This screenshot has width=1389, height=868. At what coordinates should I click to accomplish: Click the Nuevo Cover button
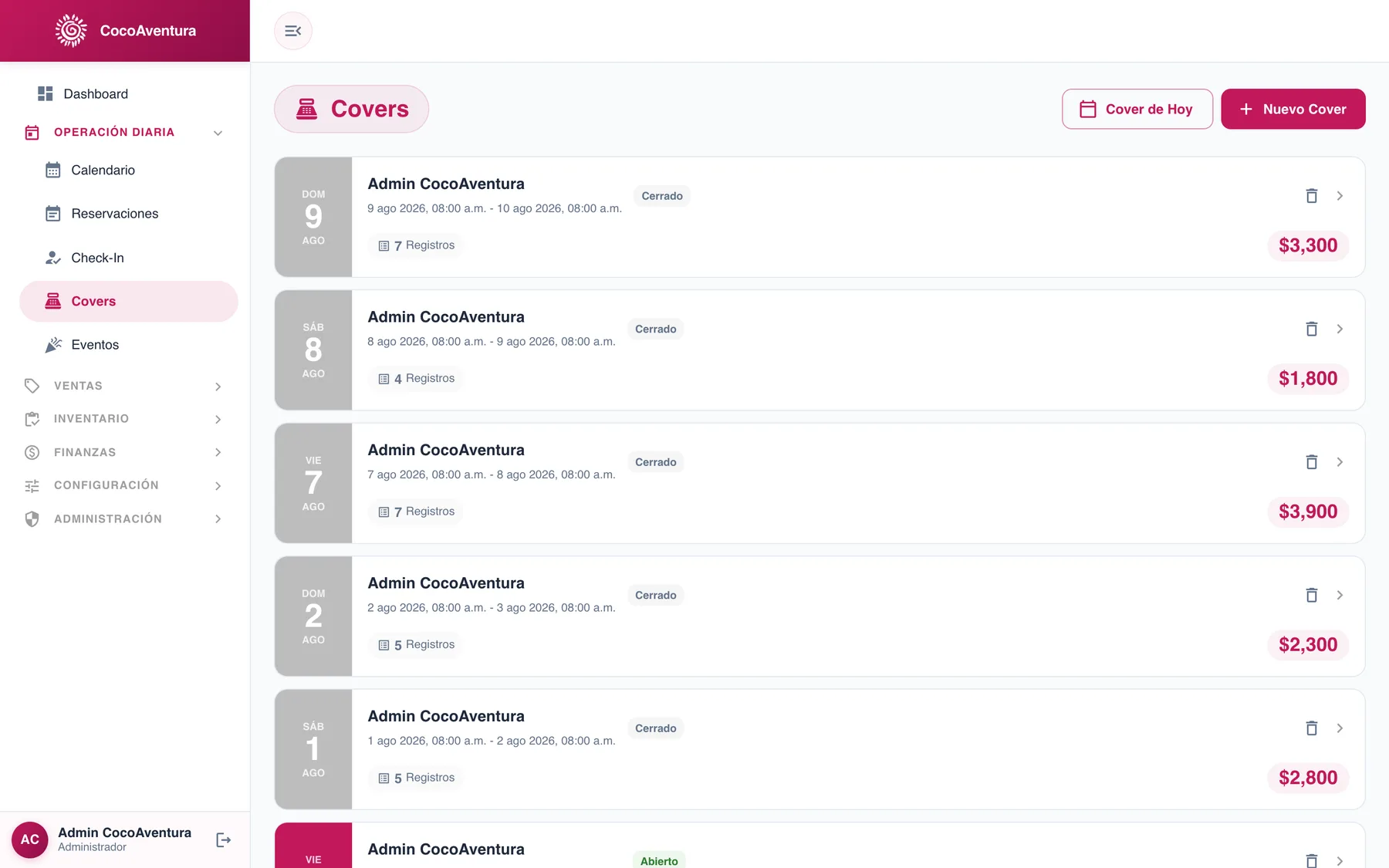click(1293, 109)
